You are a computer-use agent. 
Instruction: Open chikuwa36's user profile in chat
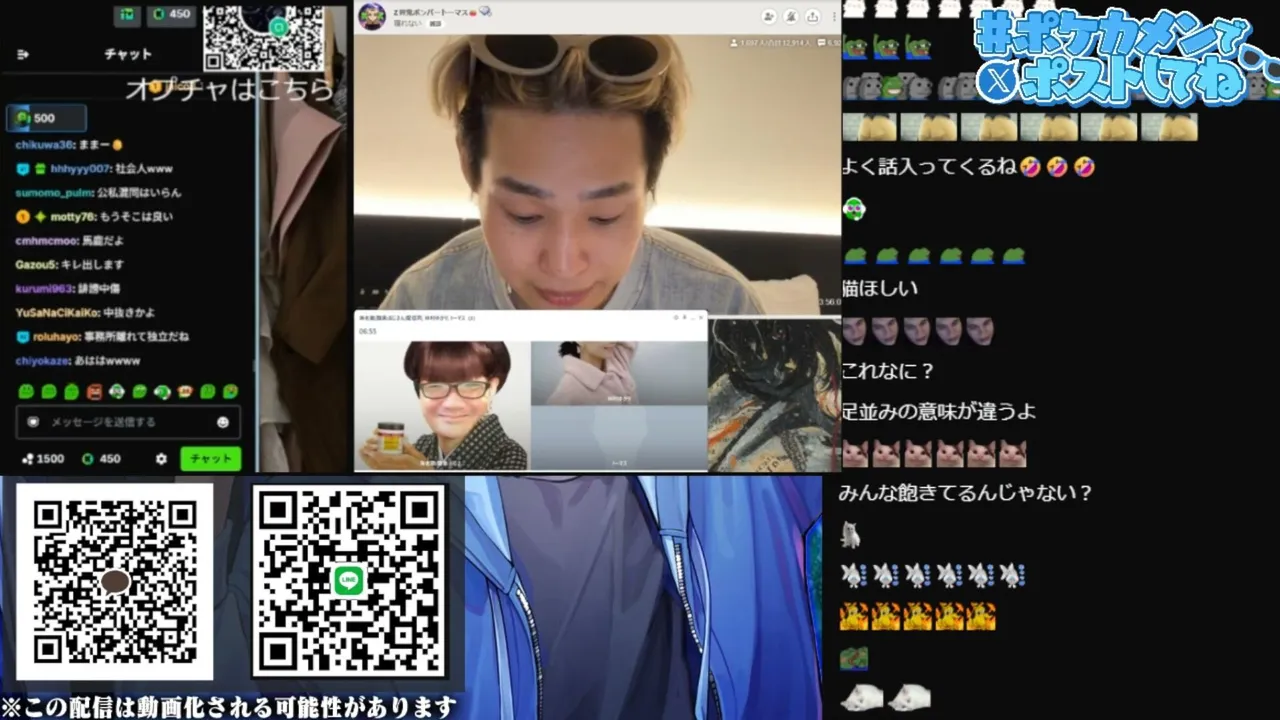pyautogui.click(x=43, y=145)
